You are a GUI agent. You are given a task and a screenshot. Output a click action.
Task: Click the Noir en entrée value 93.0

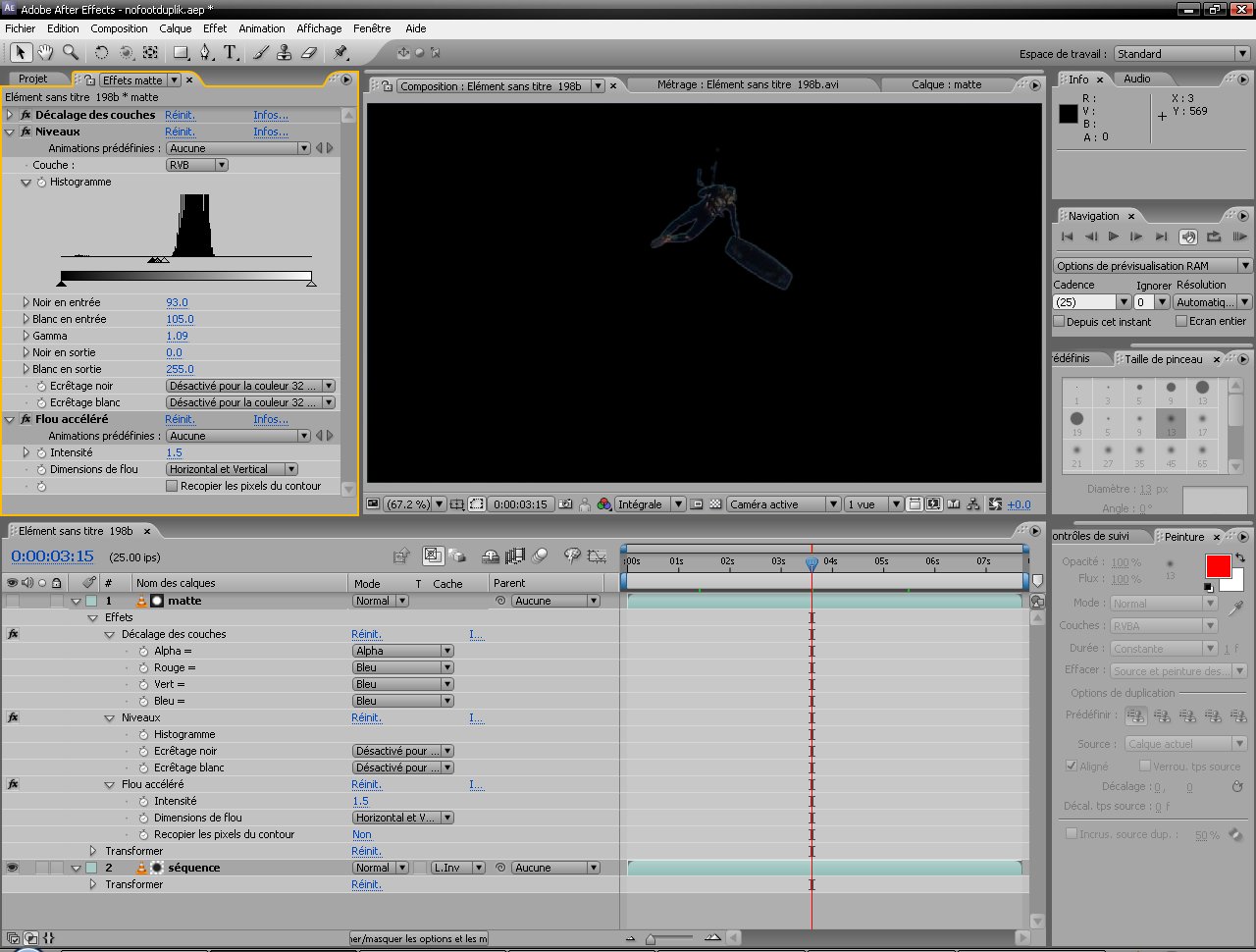tap(177, 302)
